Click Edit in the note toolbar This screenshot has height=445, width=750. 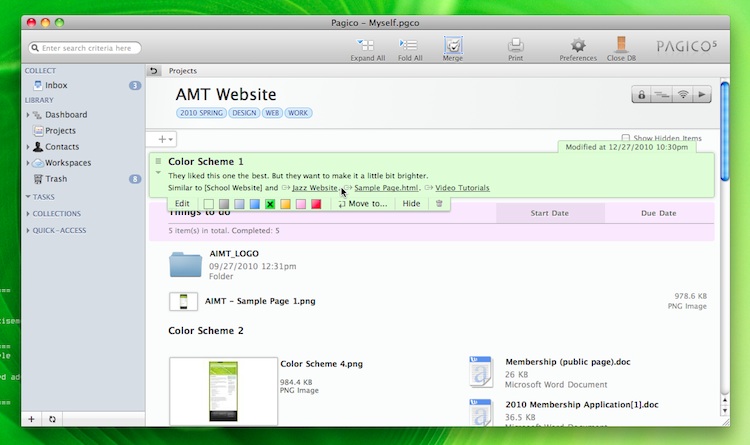coord(182,203)
